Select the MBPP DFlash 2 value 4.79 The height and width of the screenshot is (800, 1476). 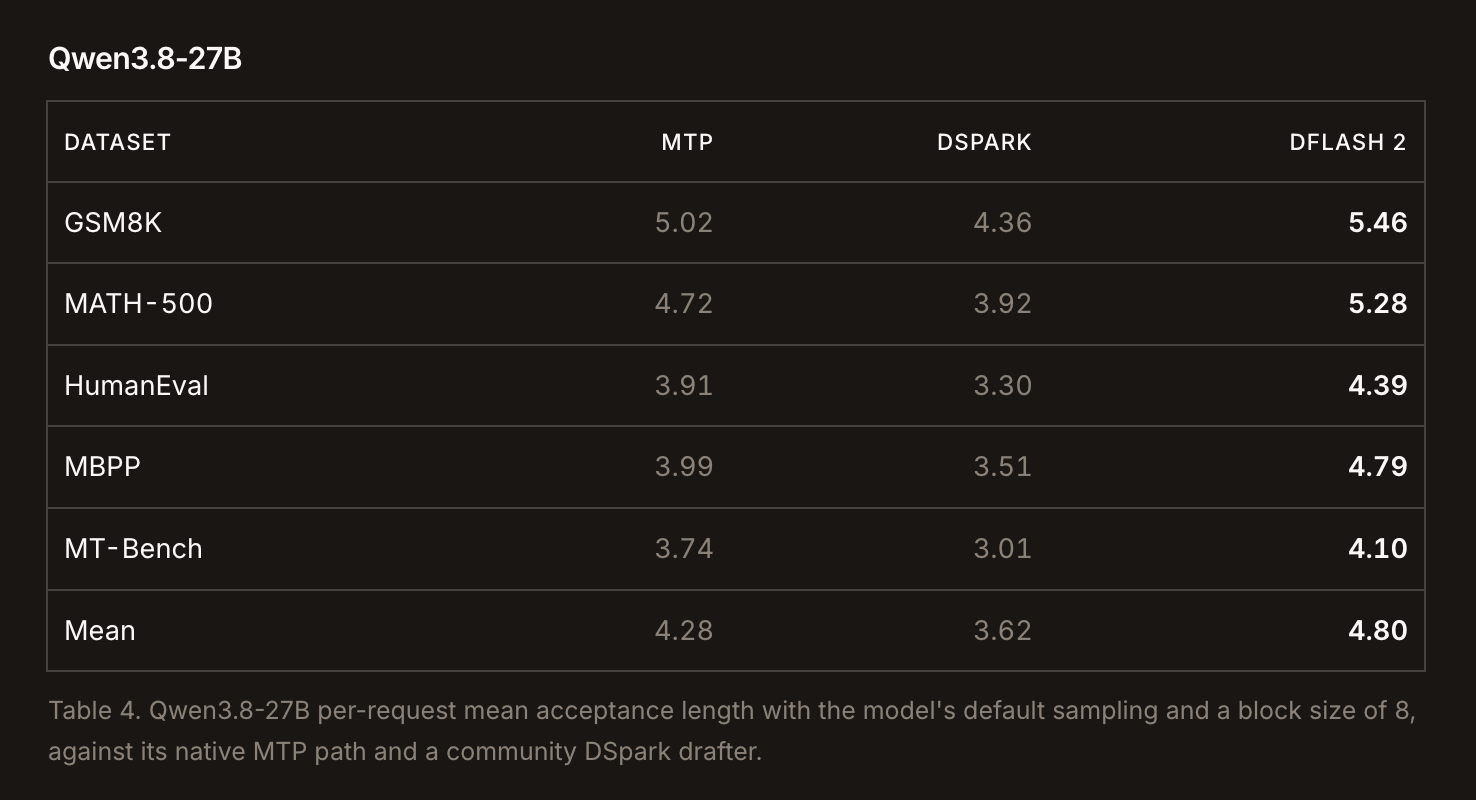click(1377, 467)
